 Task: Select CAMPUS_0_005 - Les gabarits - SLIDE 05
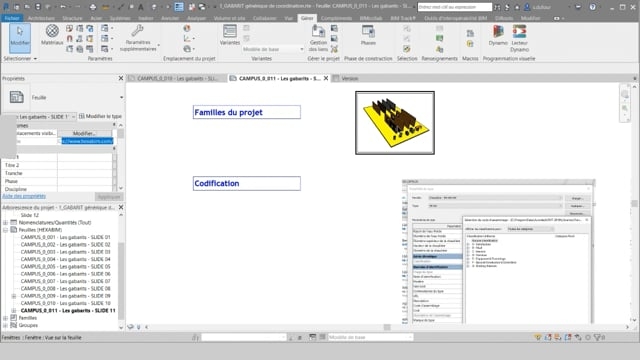(x=65, y=267)
